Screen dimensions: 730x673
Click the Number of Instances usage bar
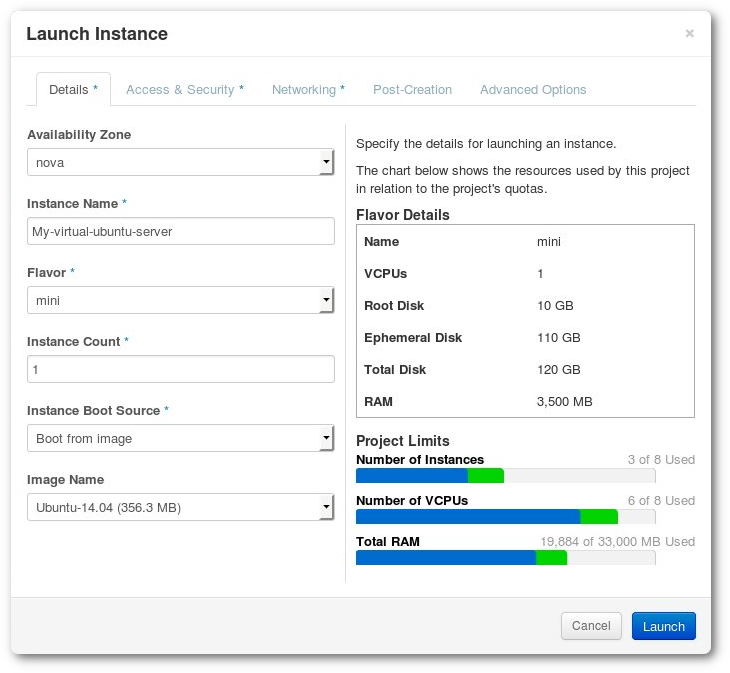point(506,476)
